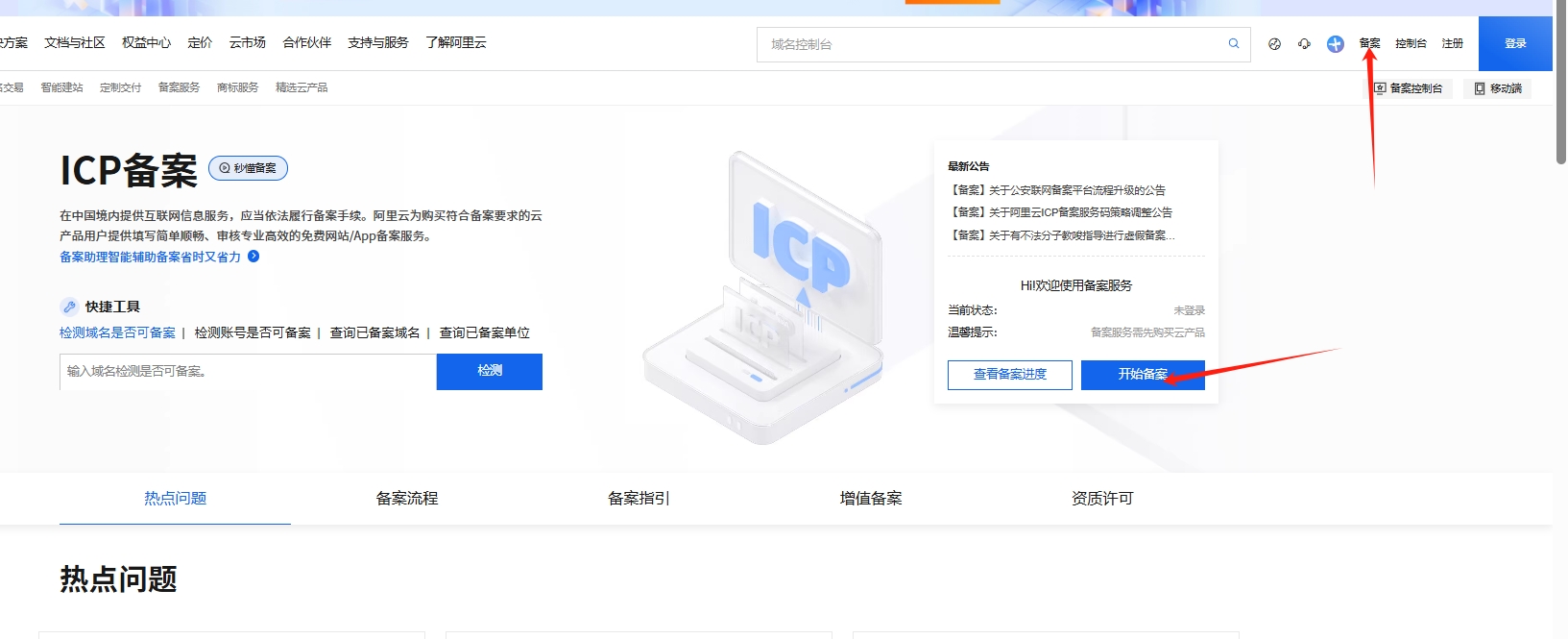Click the 开始备案 button
The height and width of the screenshot is (639, 1568).
(1143, 375)
